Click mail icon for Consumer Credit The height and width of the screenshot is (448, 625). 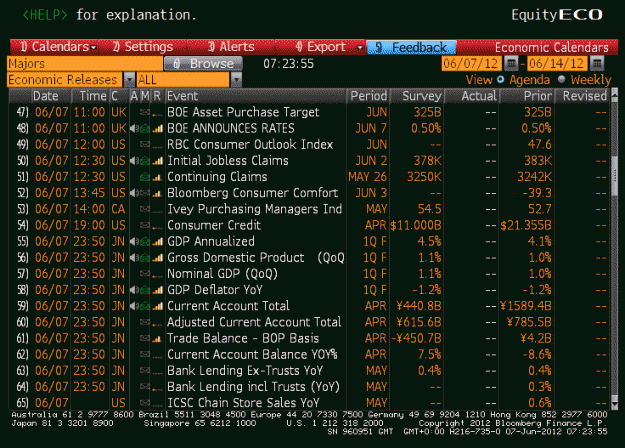(x=145, y=225)
